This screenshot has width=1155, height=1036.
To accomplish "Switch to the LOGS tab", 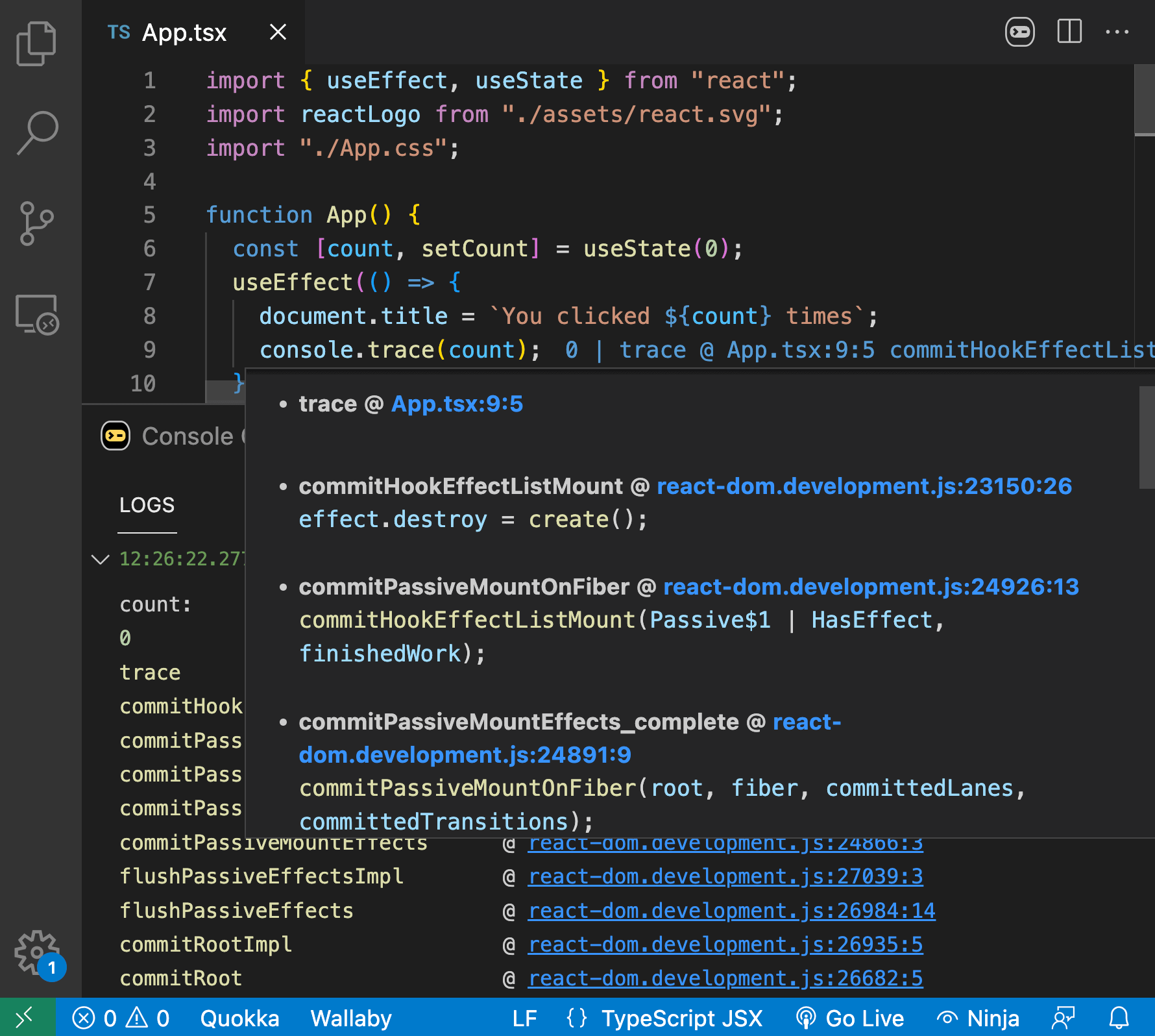I will click(147, 505).
